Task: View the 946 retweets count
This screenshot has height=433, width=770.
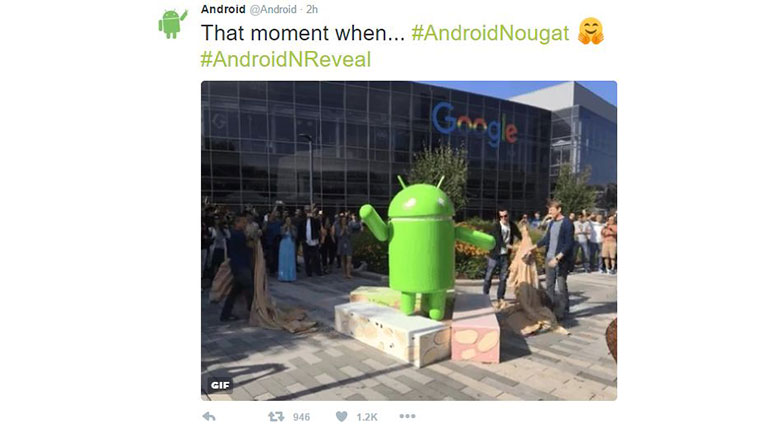Action: [x=301, y=417]
